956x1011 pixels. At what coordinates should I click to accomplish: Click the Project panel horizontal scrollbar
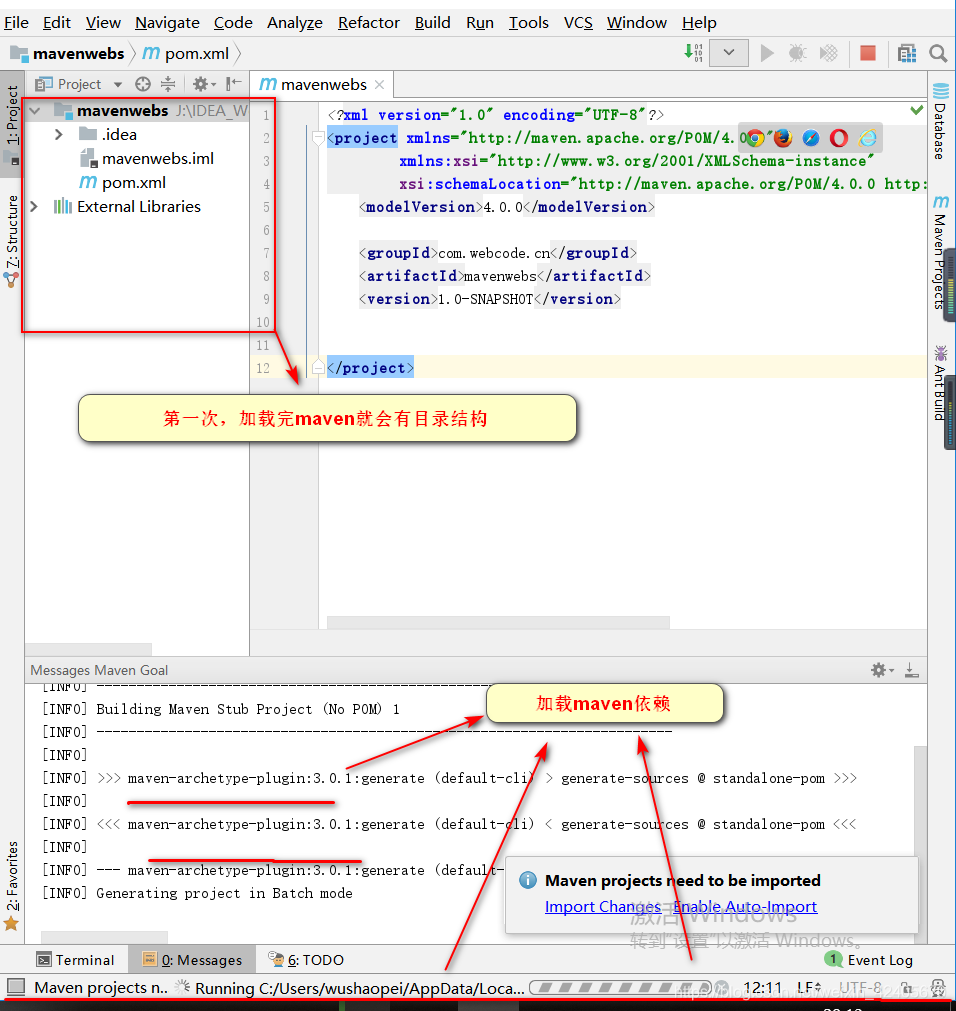pyautogui.click(x=88, y=649)
